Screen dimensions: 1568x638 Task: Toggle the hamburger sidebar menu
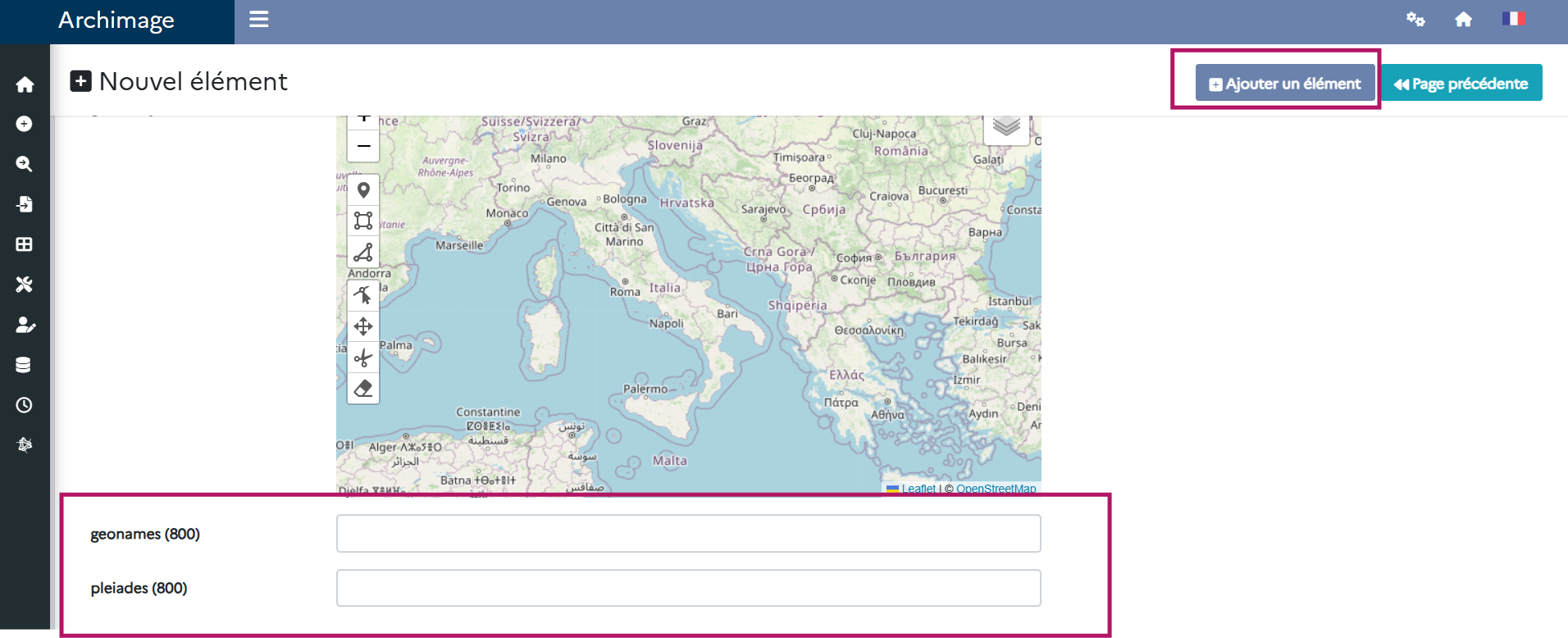point(259,19)
